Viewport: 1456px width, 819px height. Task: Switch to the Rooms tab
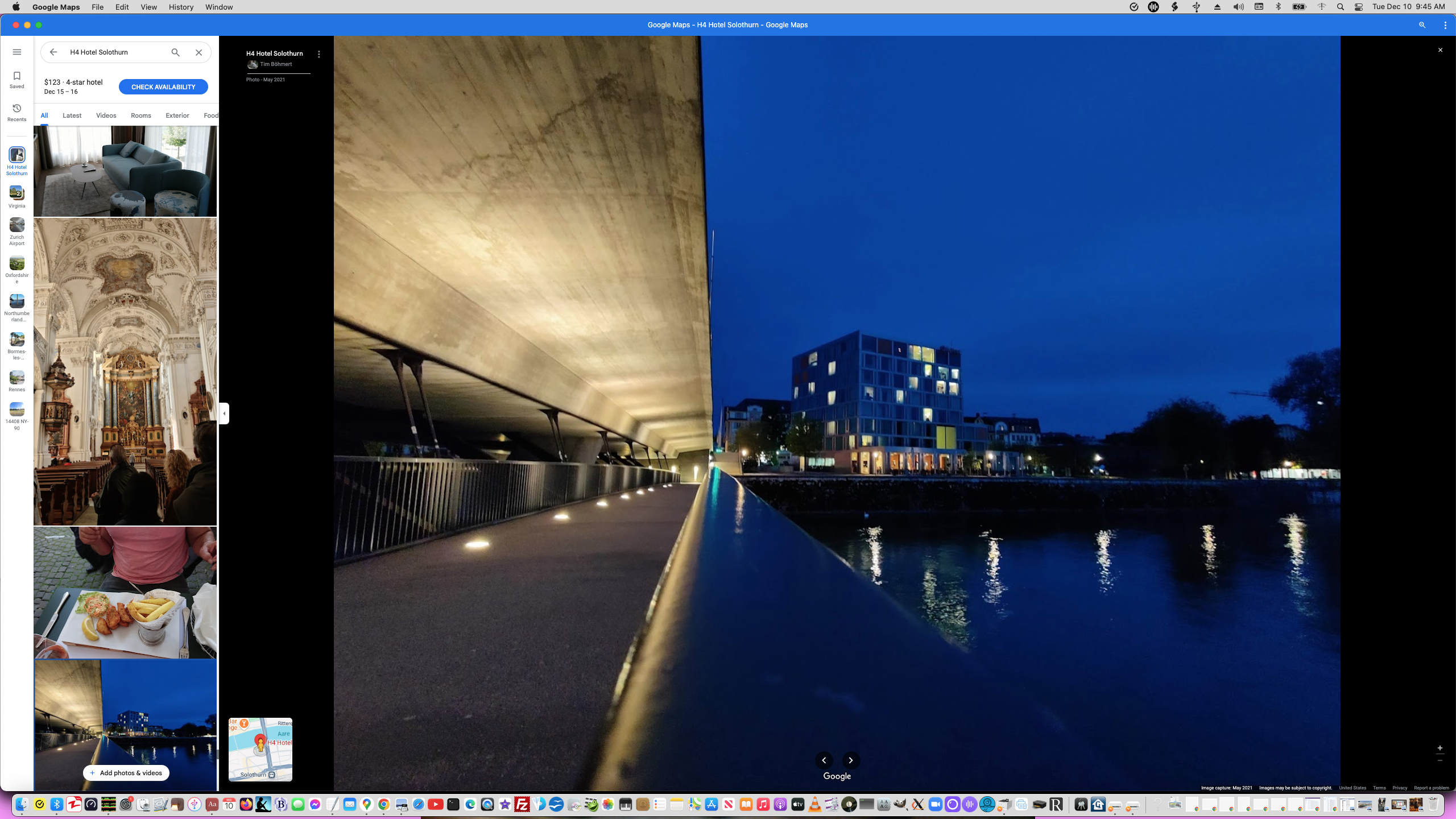point(140,115)
